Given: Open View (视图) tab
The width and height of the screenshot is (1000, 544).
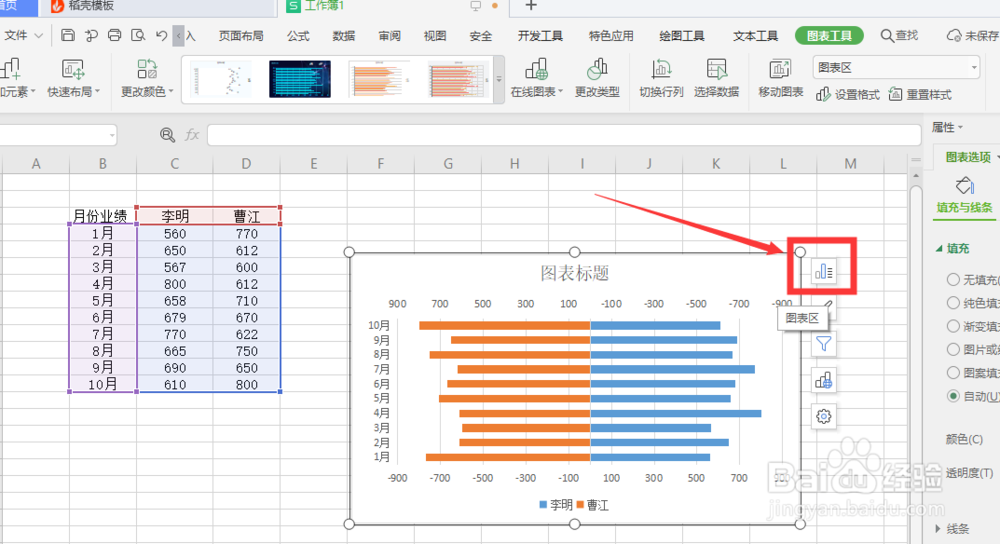Looking at the screenshot, I should pyautogui.click(x=435, y=36).
